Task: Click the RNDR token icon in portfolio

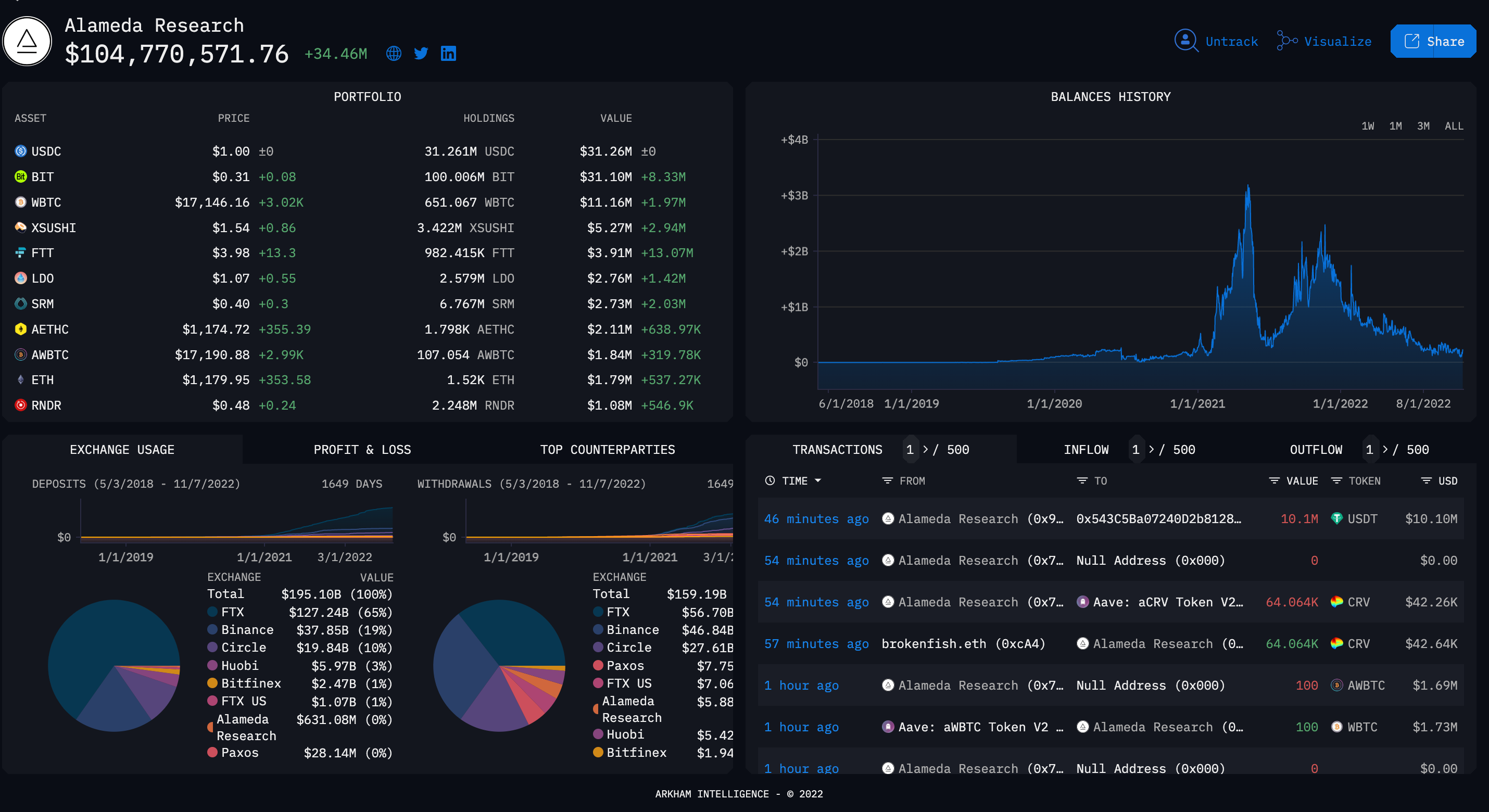Action: [x=21, y=405]
